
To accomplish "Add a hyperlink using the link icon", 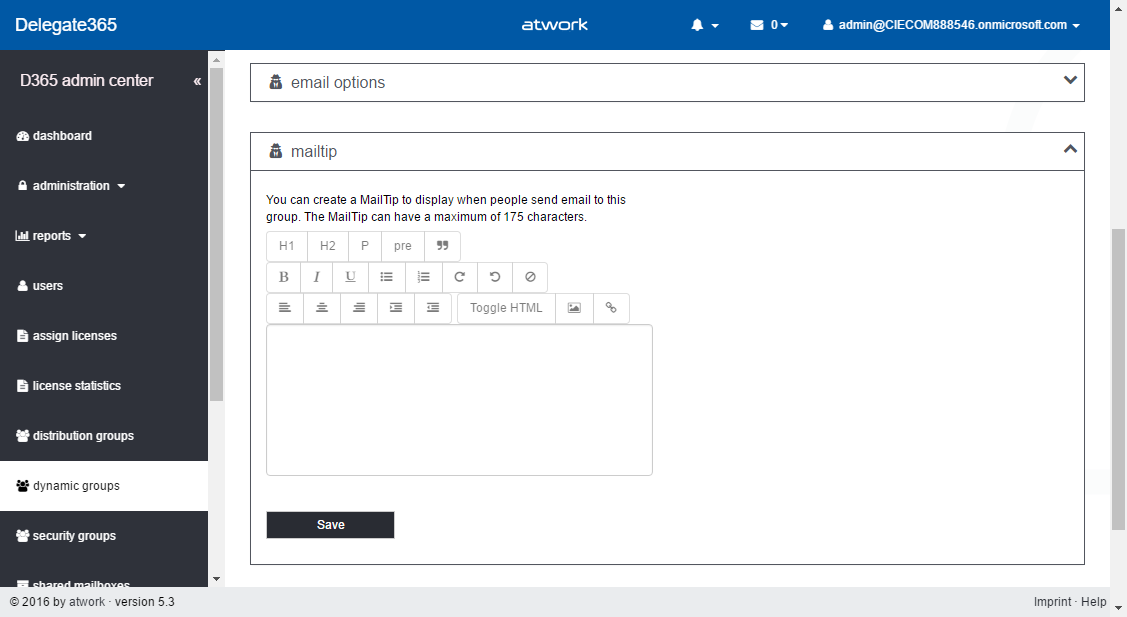I will pyautogui.click(x=611, y=308).
